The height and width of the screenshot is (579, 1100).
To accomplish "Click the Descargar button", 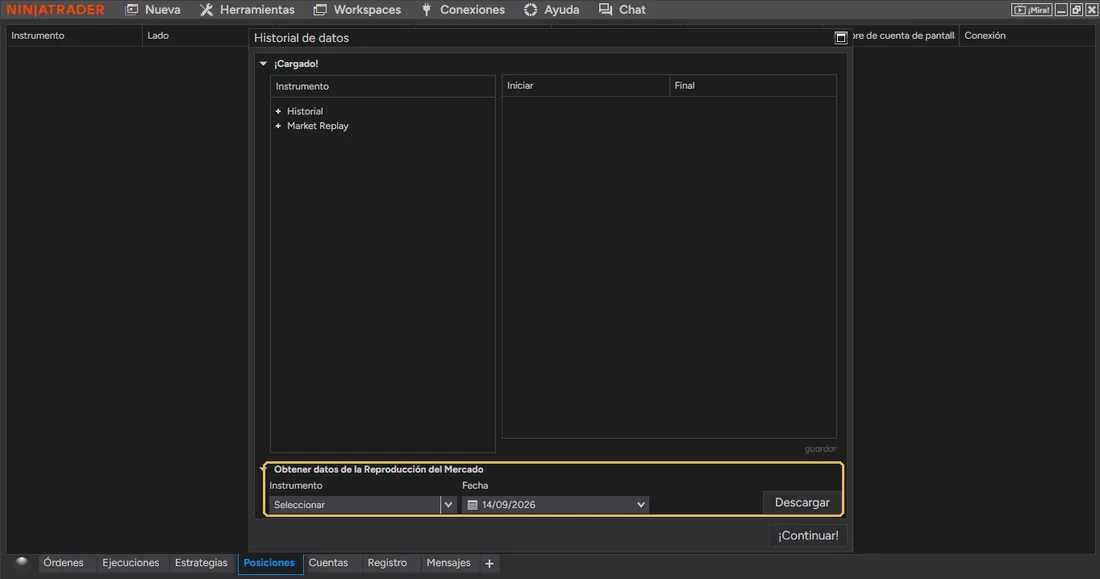I will (802, 503).
